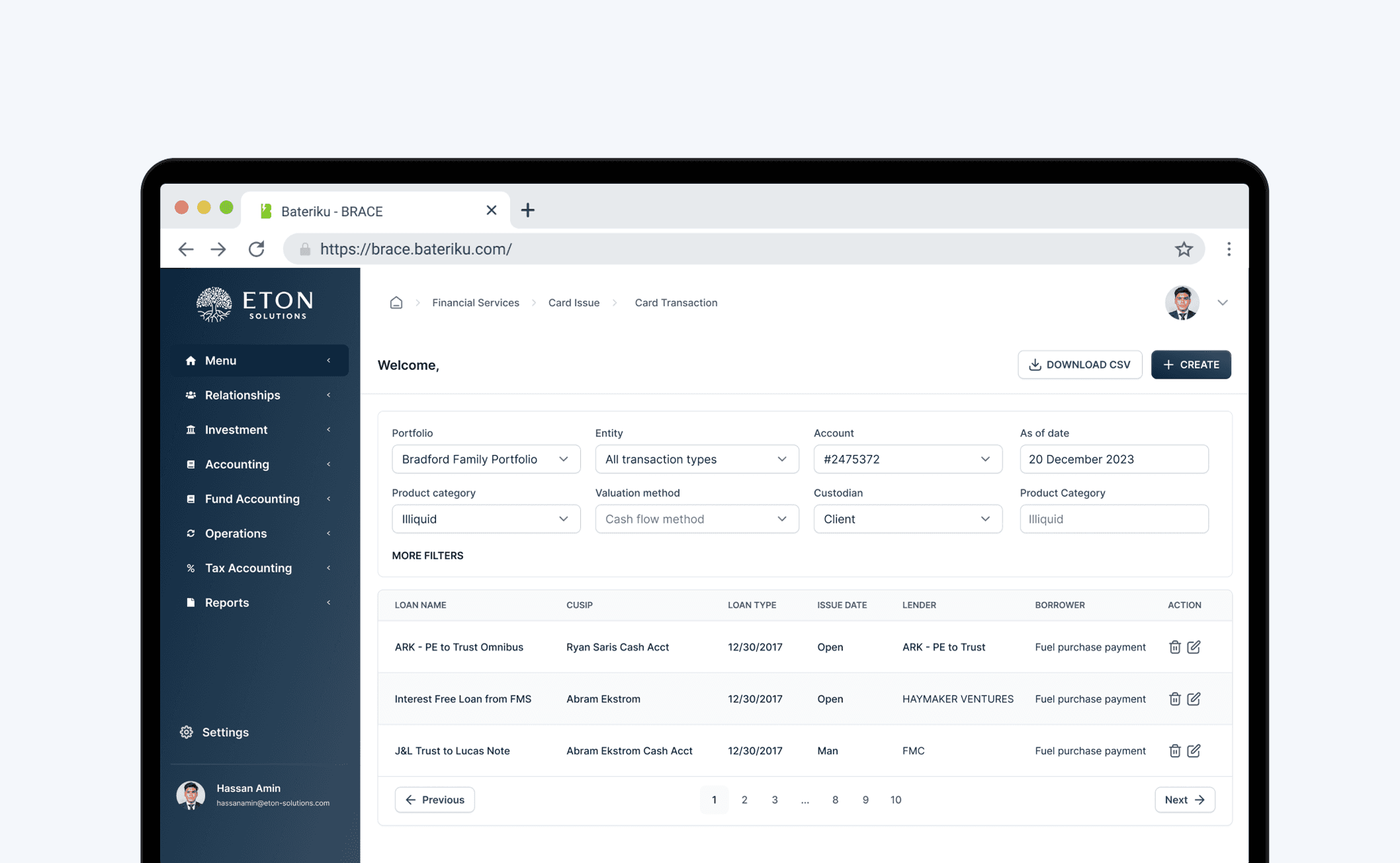Reload the page with refresh icon
The width and height of the screenshot is (1400, 863).
pyautogui.click(x=257, y=249)
